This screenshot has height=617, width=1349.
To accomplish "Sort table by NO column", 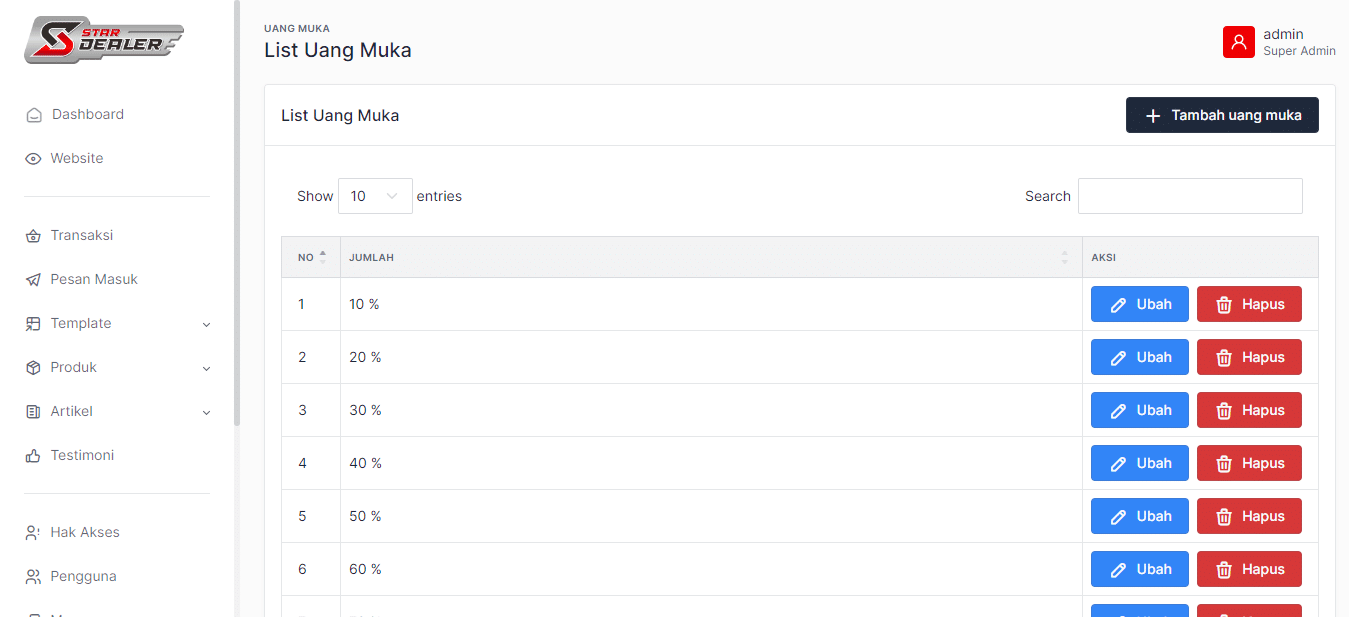I will point(311,257).
